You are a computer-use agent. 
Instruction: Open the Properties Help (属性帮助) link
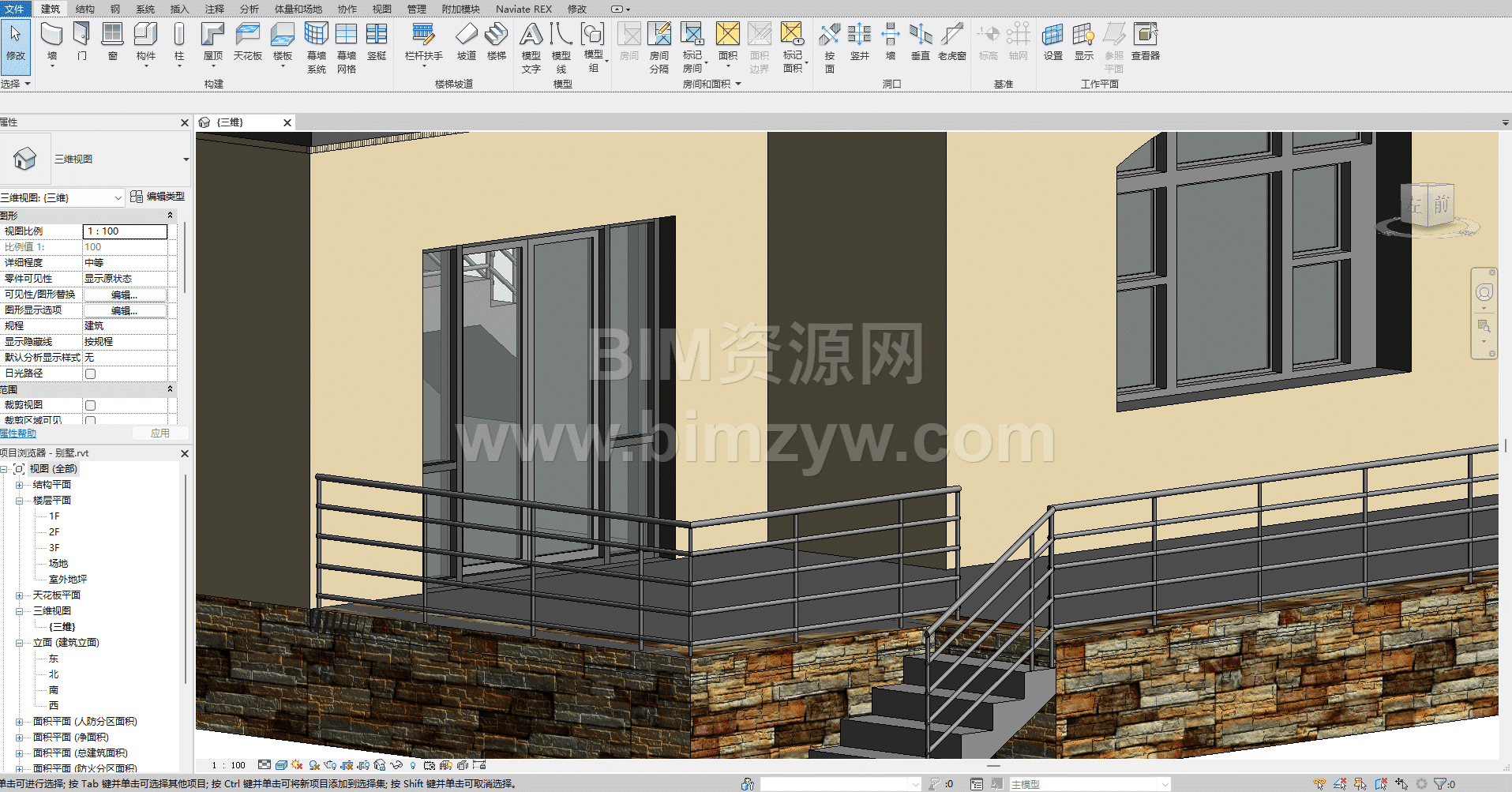click(x=18, y=434)
